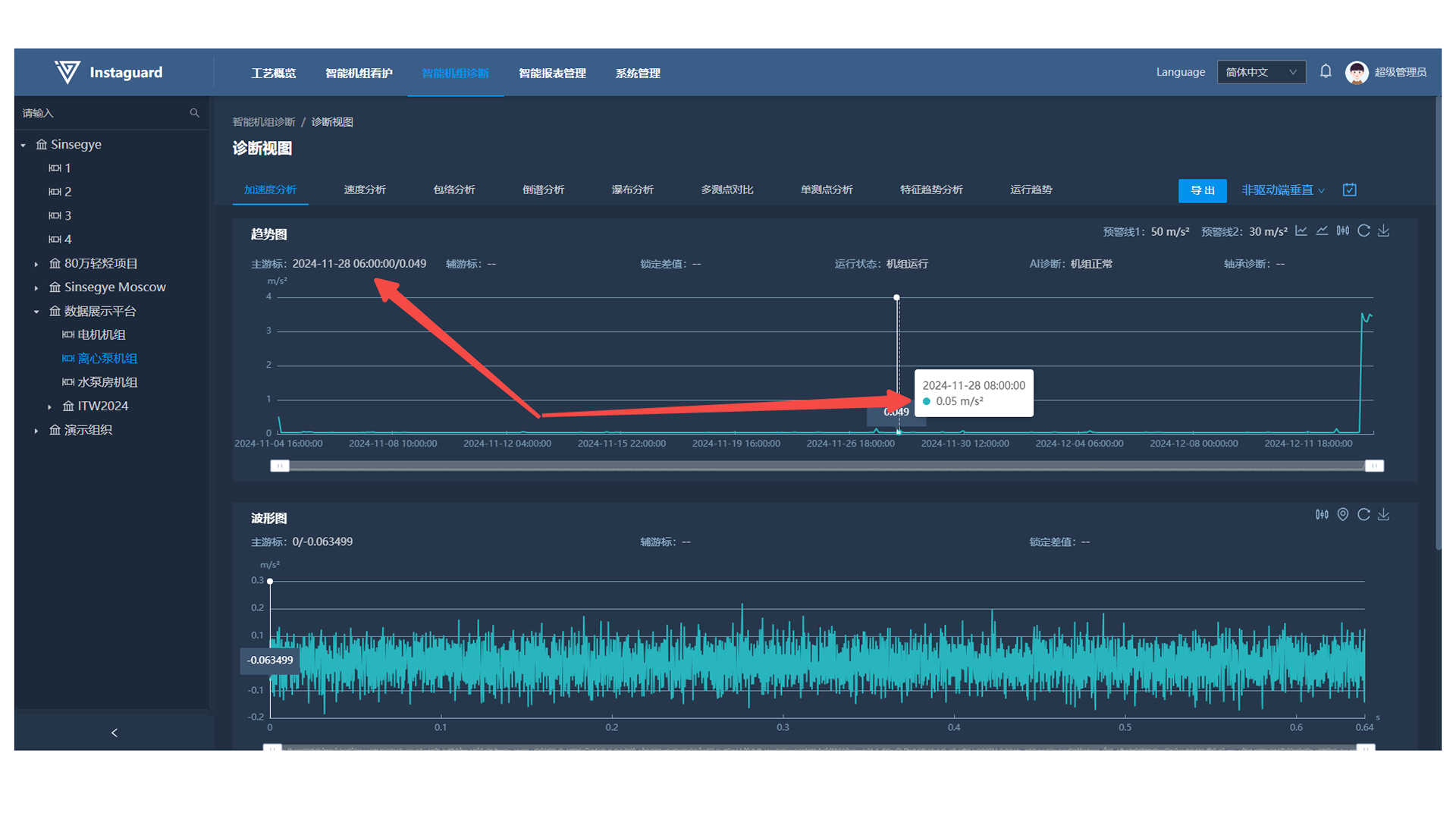Screen dimensions: 1456x819
Task: Select device 3 in the tree
Action: [60, 215]
